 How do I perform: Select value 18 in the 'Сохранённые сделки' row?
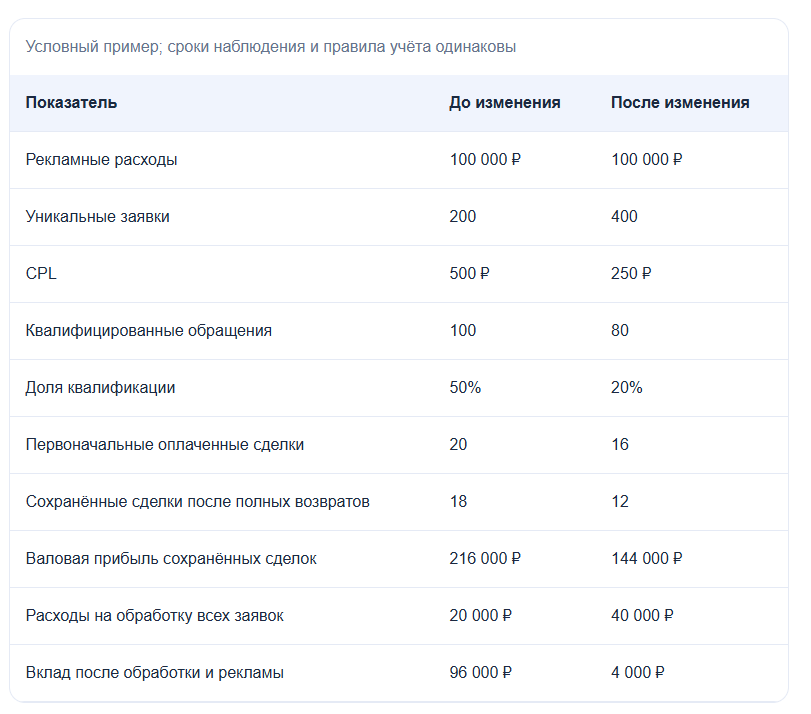point(458,501)
